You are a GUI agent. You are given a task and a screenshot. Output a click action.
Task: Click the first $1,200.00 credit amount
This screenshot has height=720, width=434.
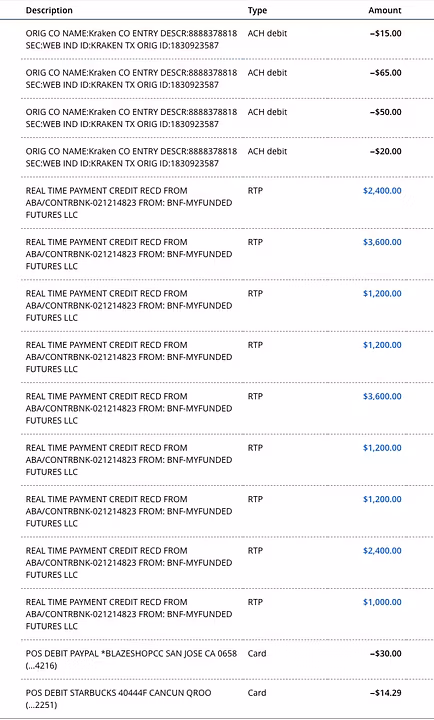pos(382,293)
